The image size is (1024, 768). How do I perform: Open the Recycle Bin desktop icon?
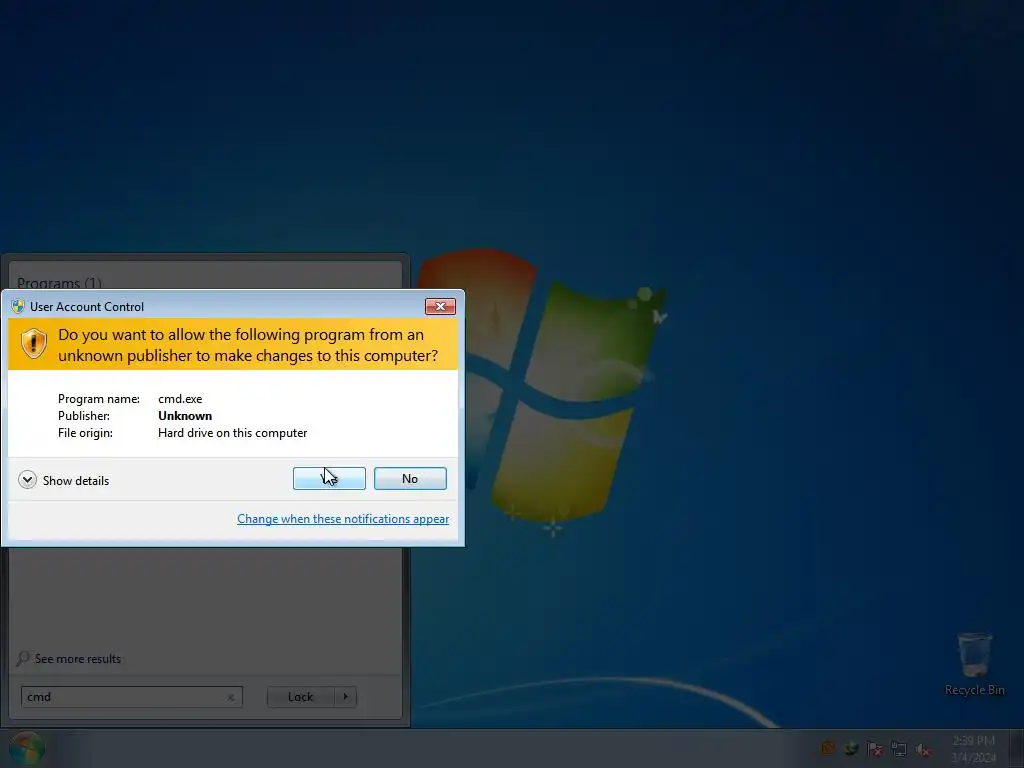point(974,664)
